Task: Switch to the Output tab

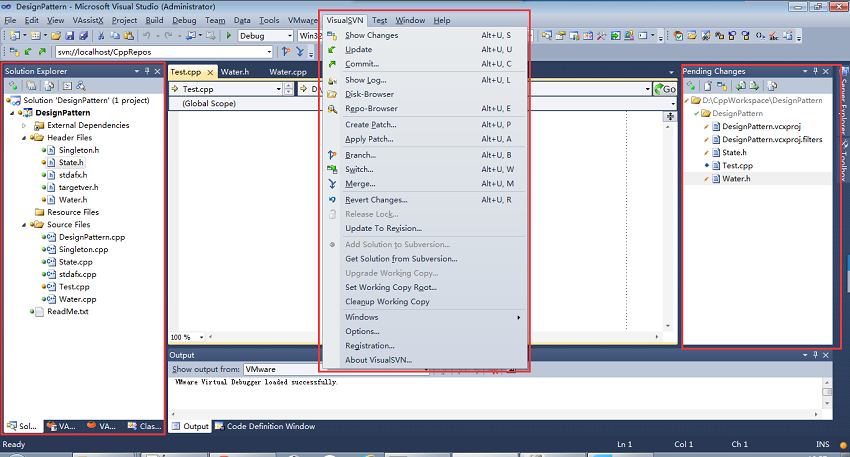Action: [x=190, y=426]
